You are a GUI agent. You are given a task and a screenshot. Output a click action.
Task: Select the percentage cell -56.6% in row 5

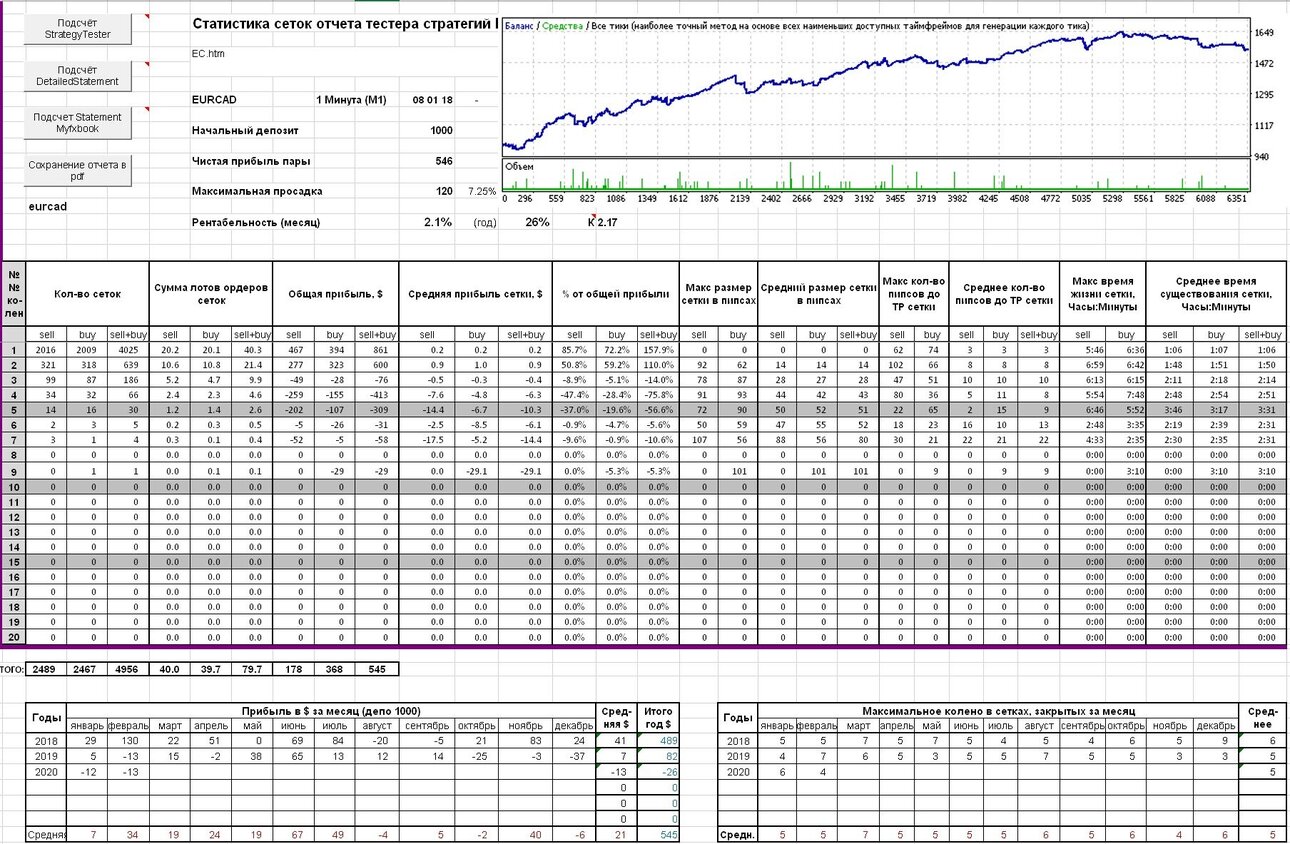(x=658, y=411)
